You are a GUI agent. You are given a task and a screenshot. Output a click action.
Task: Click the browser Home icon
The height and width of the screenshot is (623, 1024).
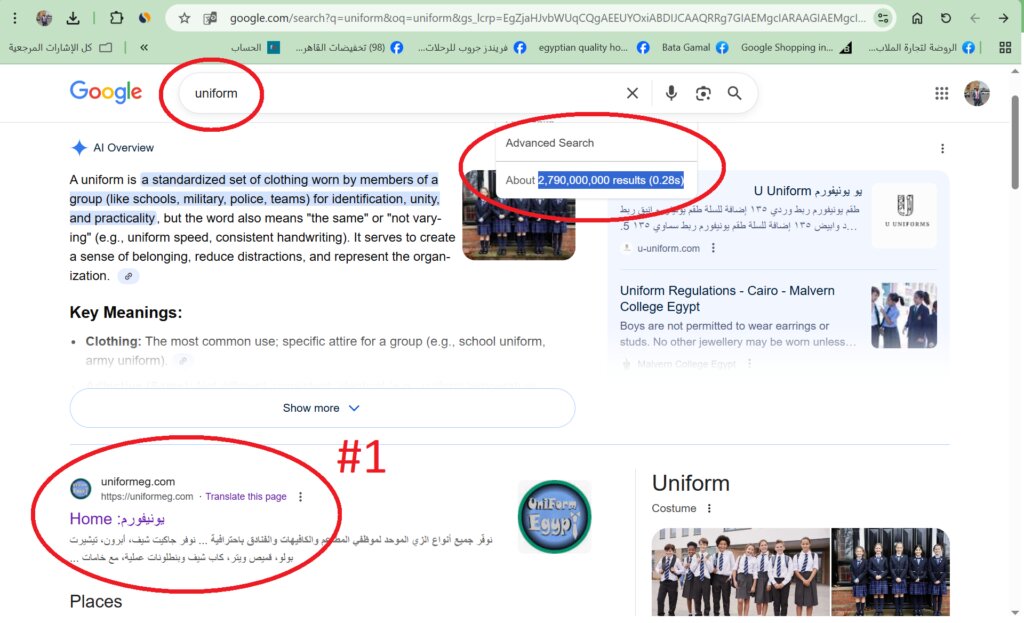point(917,17)
